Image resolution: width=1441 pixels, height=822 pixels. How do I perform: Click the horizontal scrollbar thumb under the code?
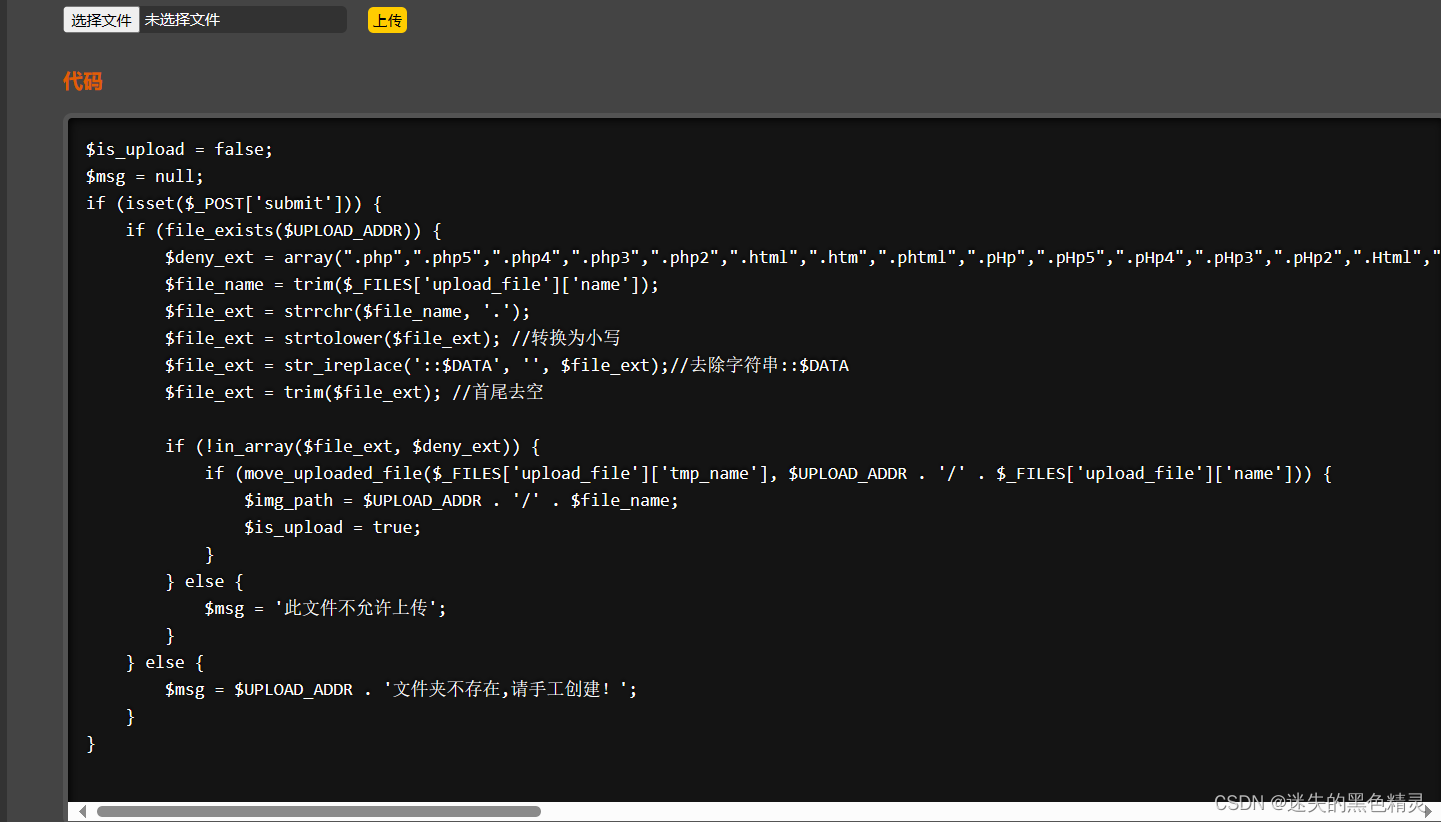tap(319, 811)
